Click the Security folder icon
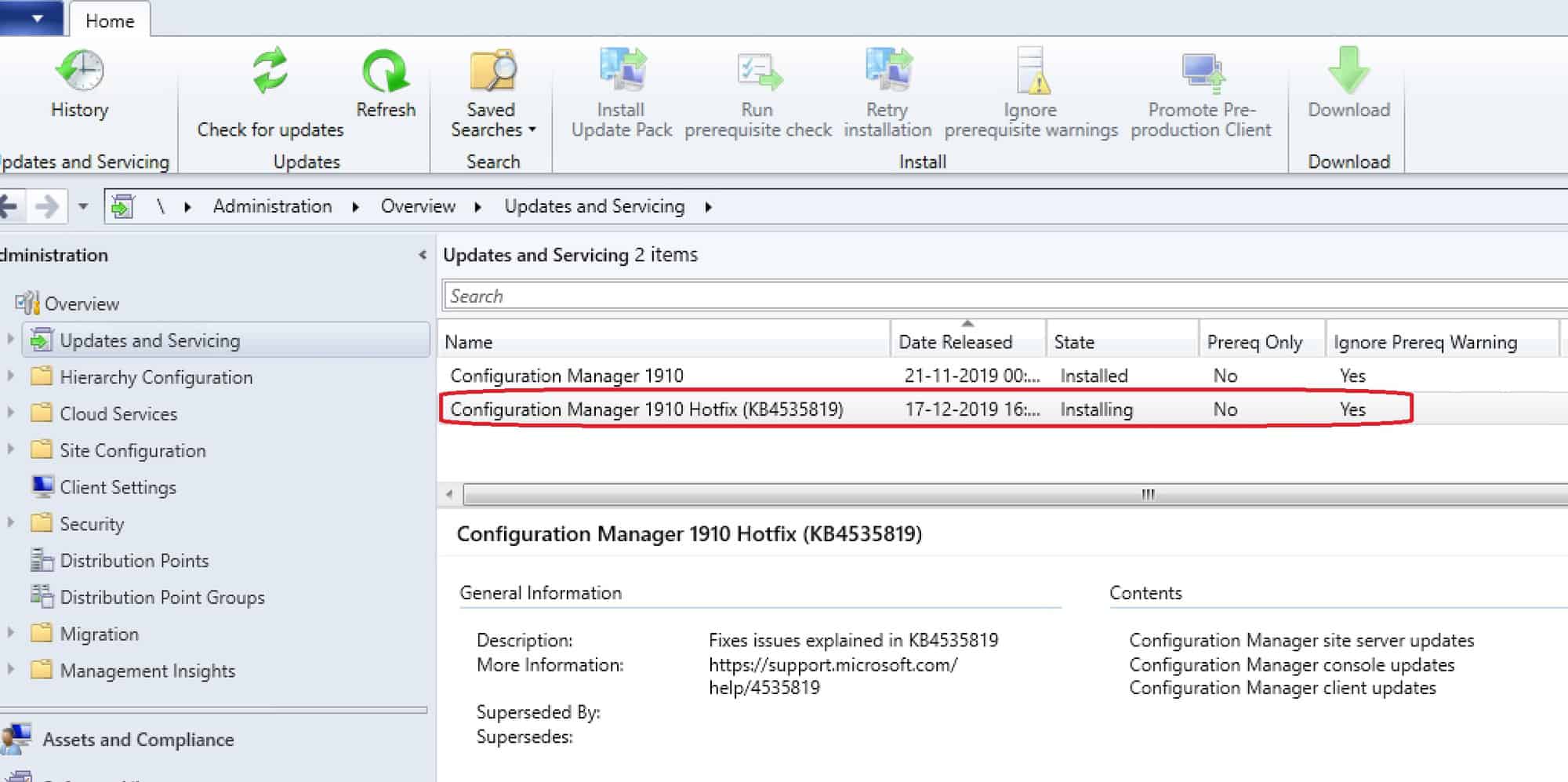This screenshot has height=782, width=1568. click(x=41, y=523)
